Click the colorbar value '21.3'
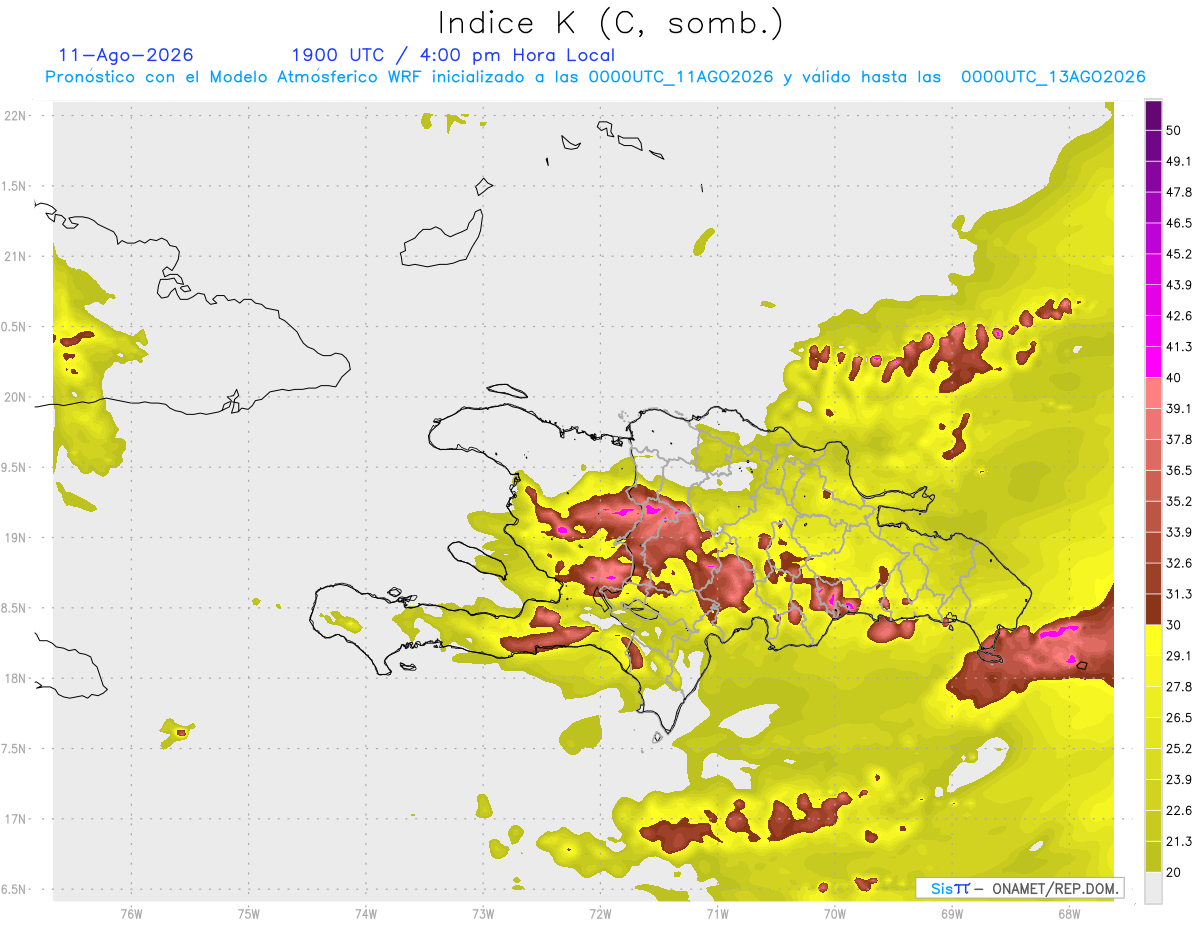 [x=1179, y=842]
